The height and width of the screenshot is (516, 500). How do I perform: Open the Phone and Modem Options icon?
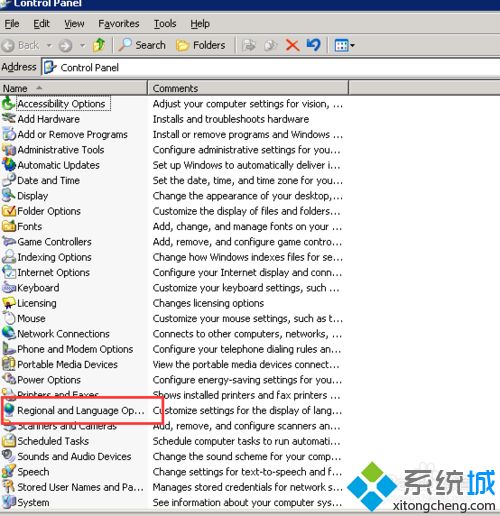coord(8,349)
